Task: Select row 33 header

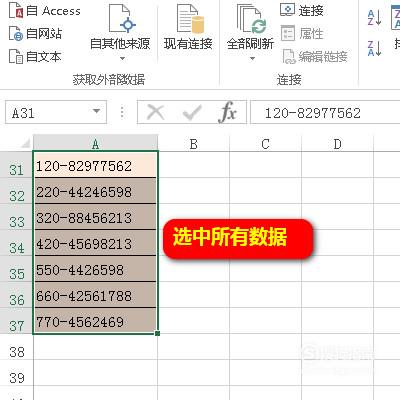Action: (17, 217)
